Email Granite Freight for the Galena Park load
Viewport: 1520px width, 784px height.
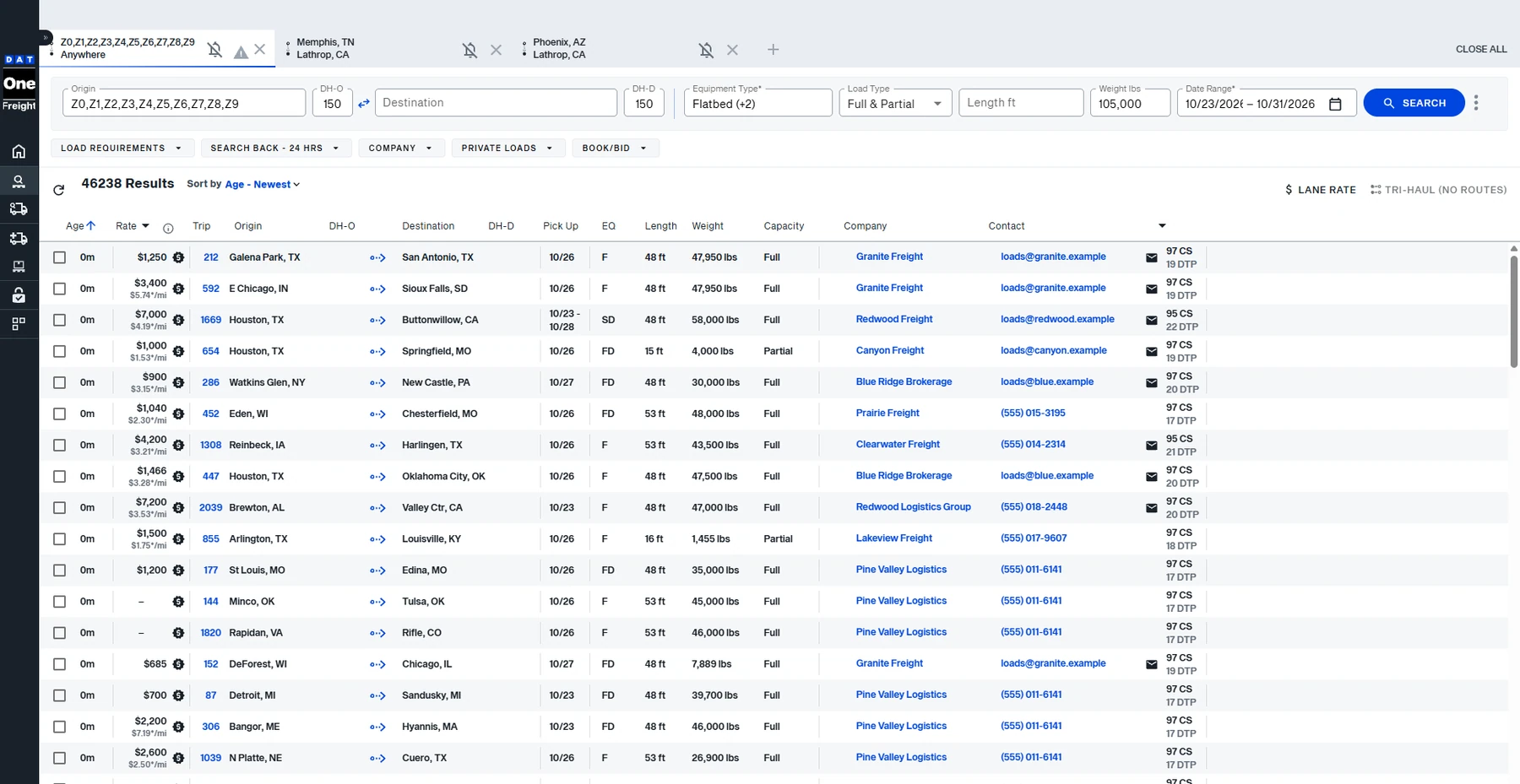point(1151,257)
